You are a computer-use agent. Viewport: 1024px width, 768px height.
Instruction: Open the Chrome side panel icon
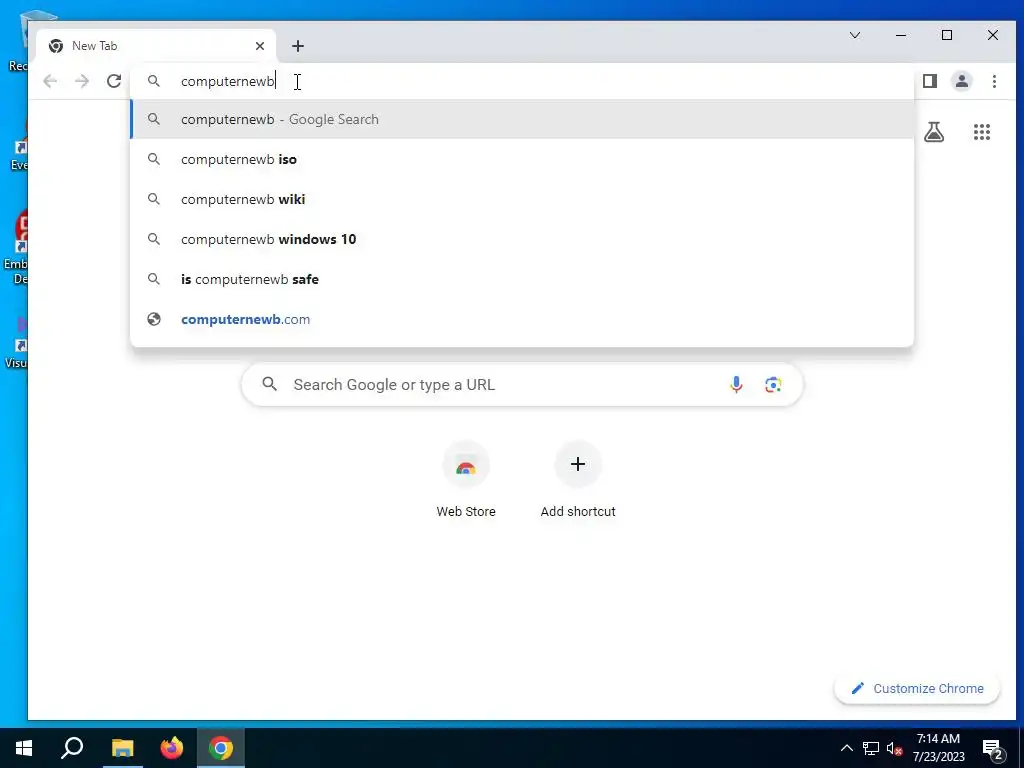pyautogui.click(x=930, y=81)
